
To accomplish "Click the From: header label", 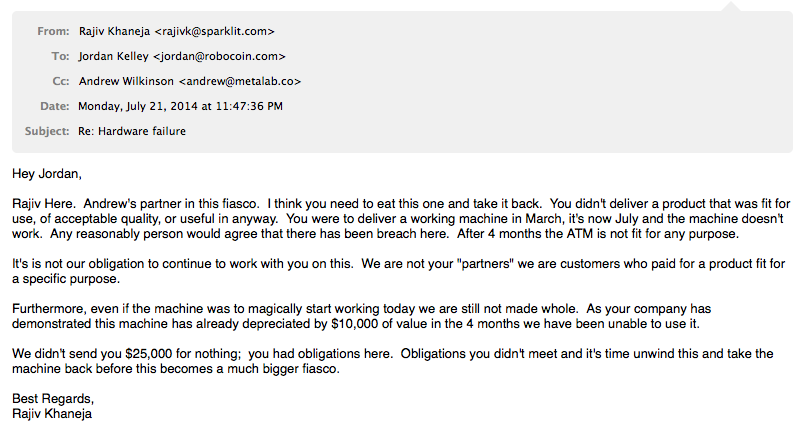I will click(x=53, y=31).
